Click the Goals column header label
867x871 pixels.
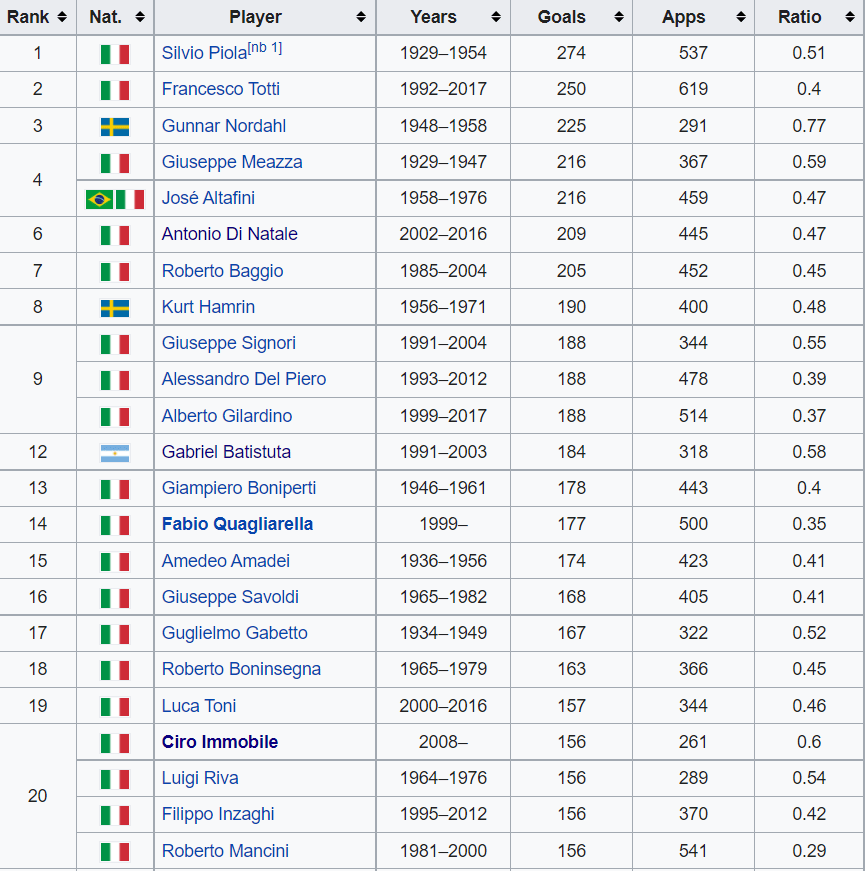562,17
